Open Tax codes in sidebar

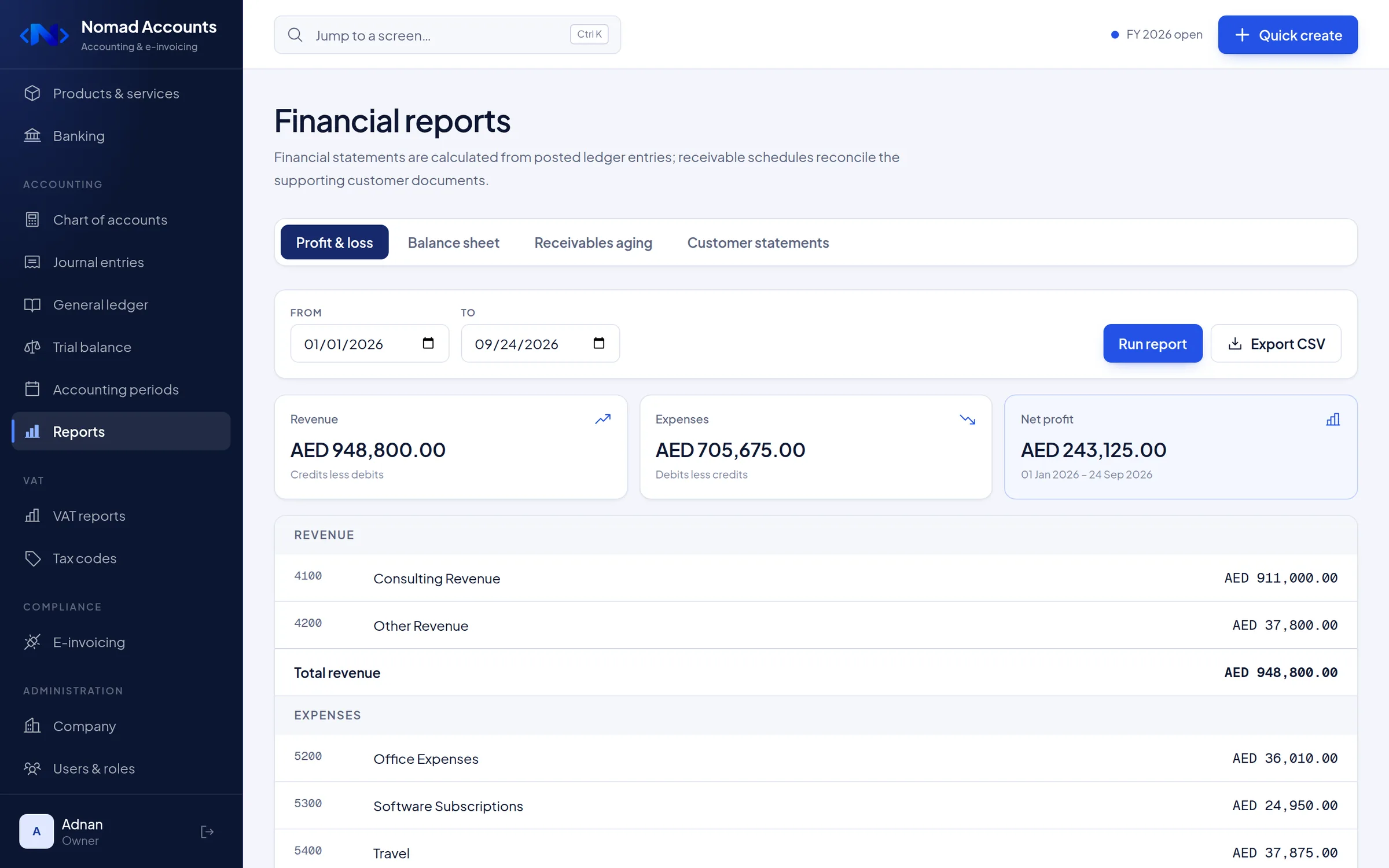click(x=121, y=558)
